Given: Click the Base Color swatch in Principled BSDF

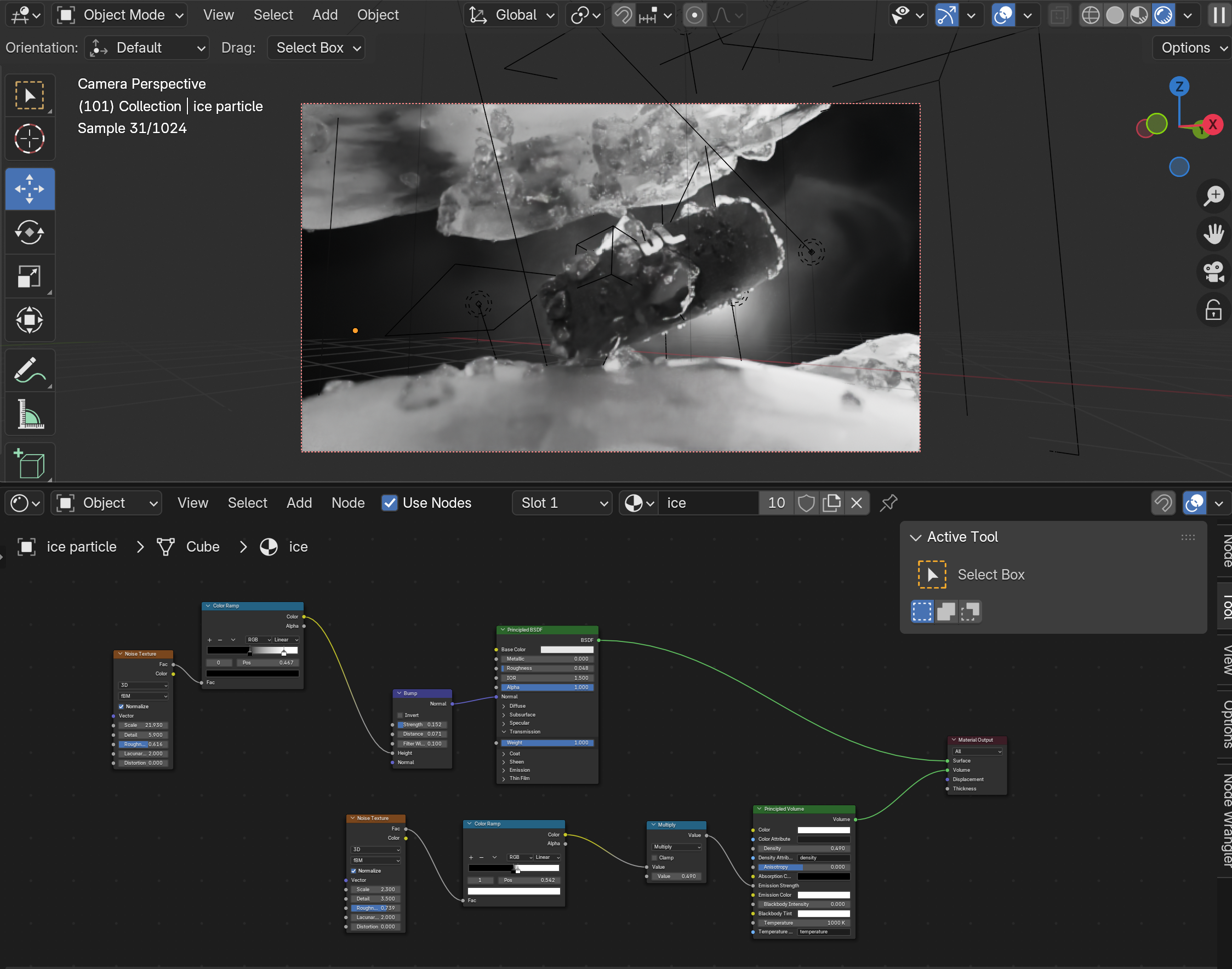Looking at the screenshot, I should [566, 650].
